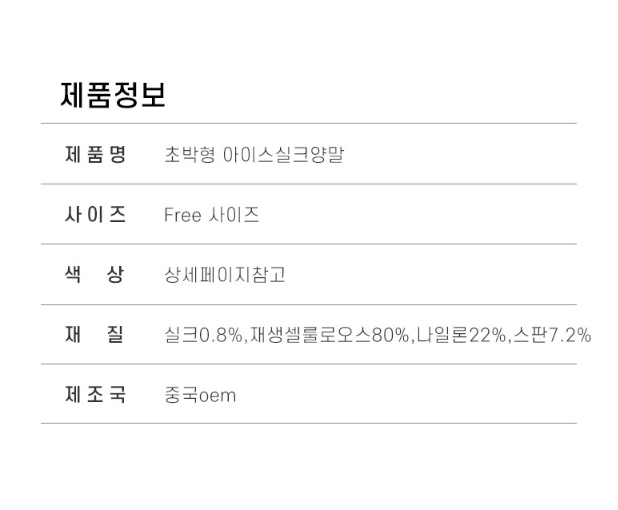The width and height of the screenshot is (618, 510).
Task: Click the 색 character in color label
Action: [73, 274]
